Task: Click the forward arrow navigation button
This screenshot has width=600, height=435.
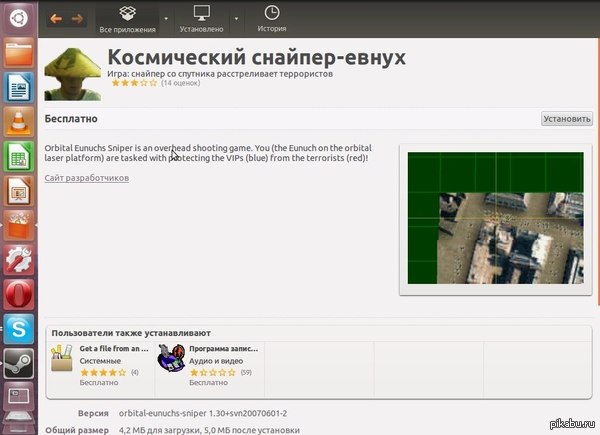Action: click(78, 18)
